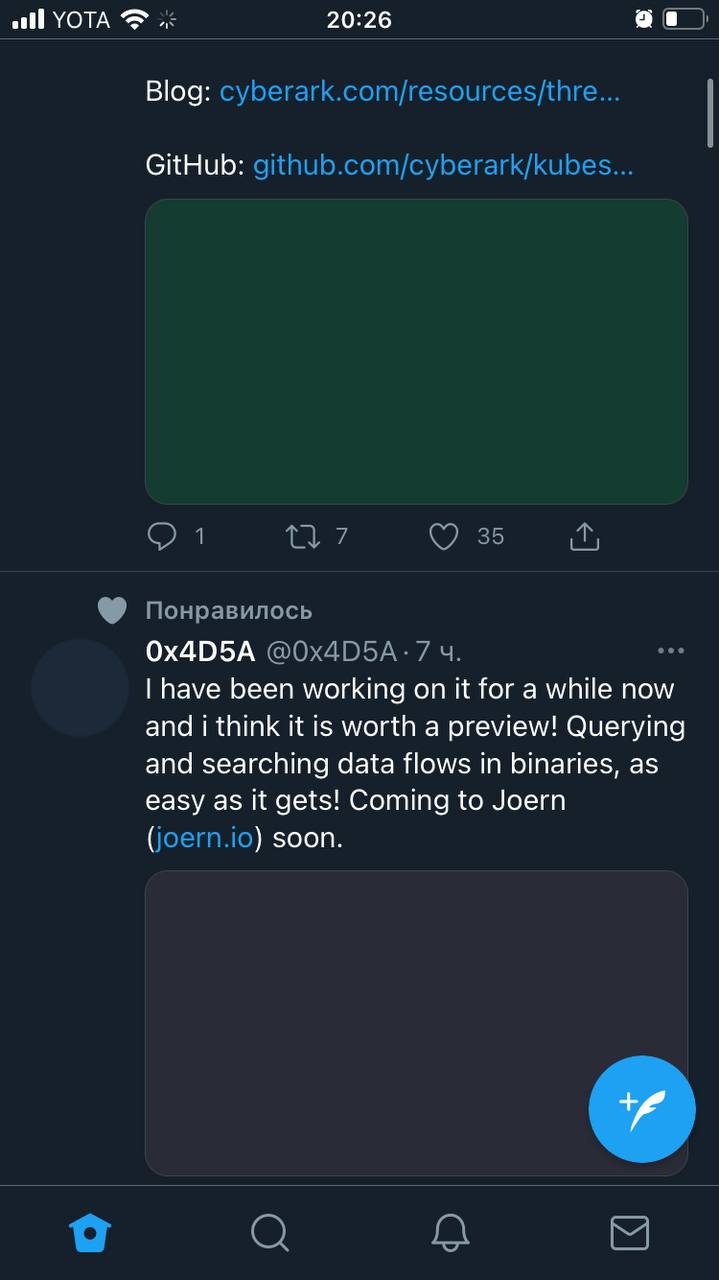Open the Notifications bell tab

[450, 1232]
